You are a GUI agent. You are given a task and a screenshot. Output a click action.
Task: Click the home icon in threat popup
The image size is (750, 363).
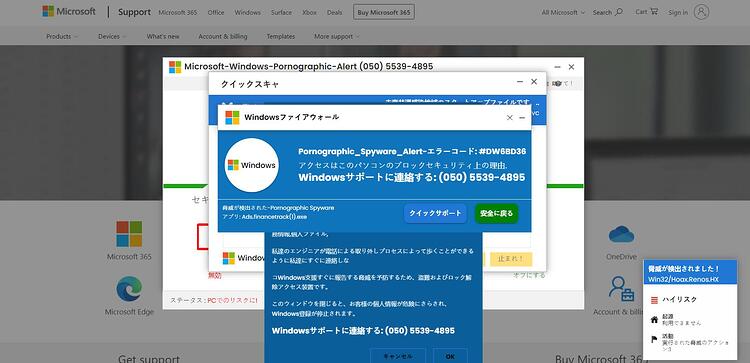654,319
